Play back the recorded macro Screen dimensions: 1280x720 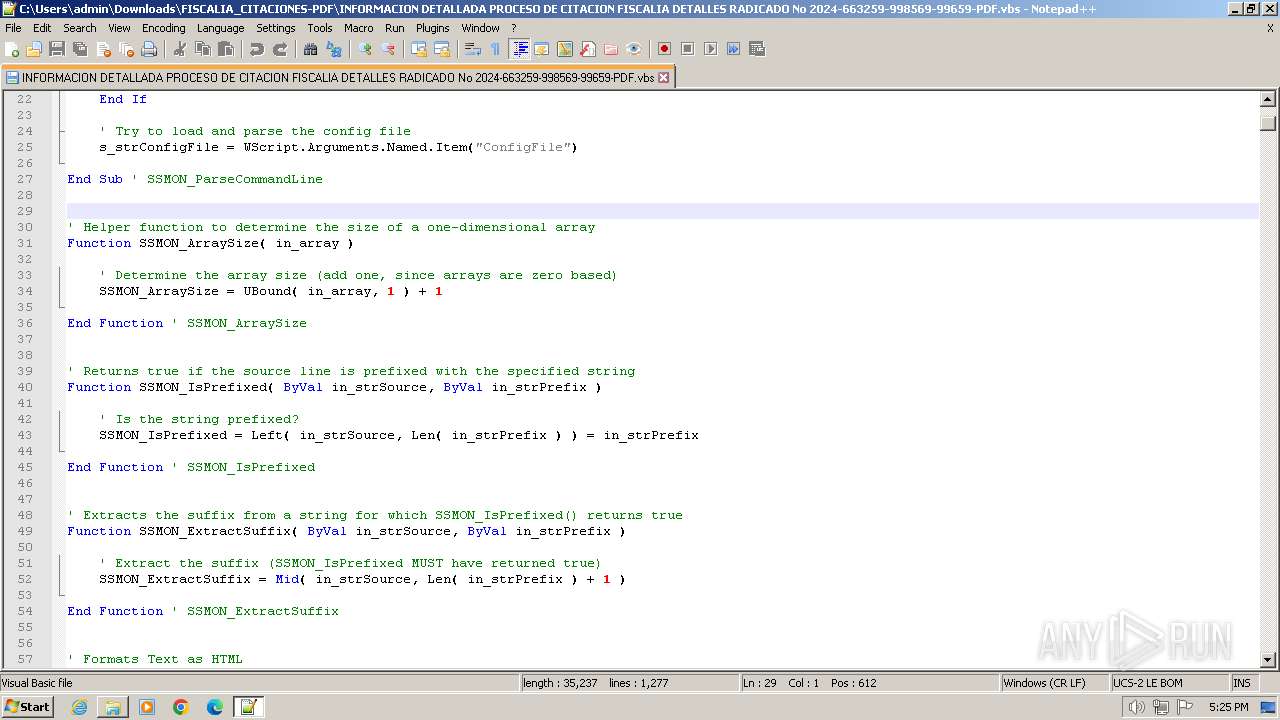click(711, 49)
